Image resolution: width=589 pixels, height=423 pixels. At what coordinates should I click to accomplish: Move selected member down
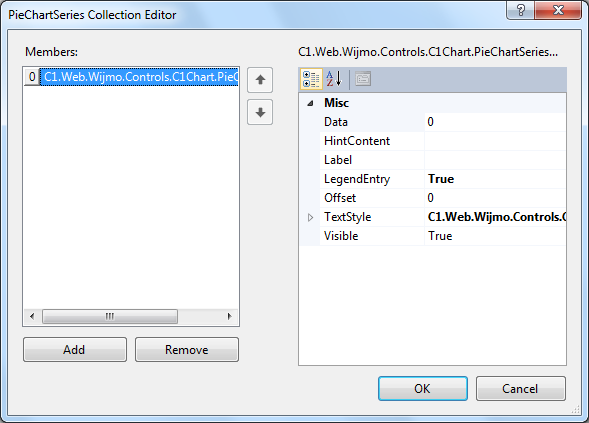pyautogui.click(x=260, y=112)
